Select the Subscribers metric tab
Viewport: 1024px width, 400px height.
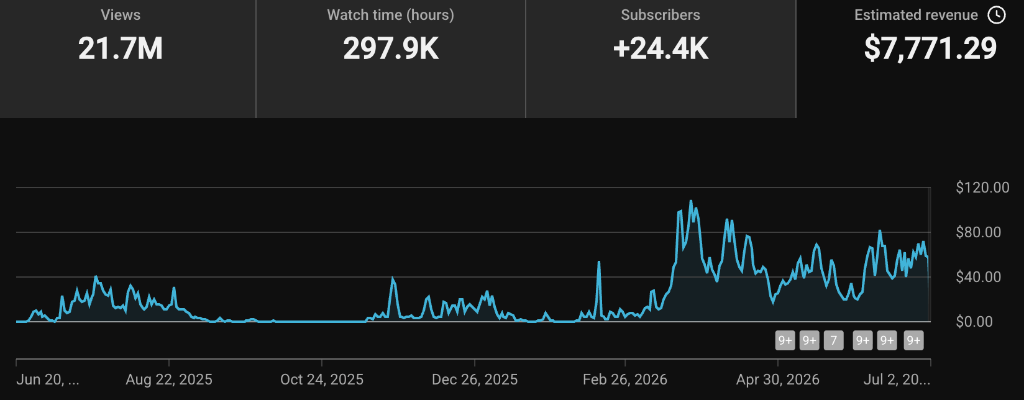pyautogui.click(x=660, y=59)
